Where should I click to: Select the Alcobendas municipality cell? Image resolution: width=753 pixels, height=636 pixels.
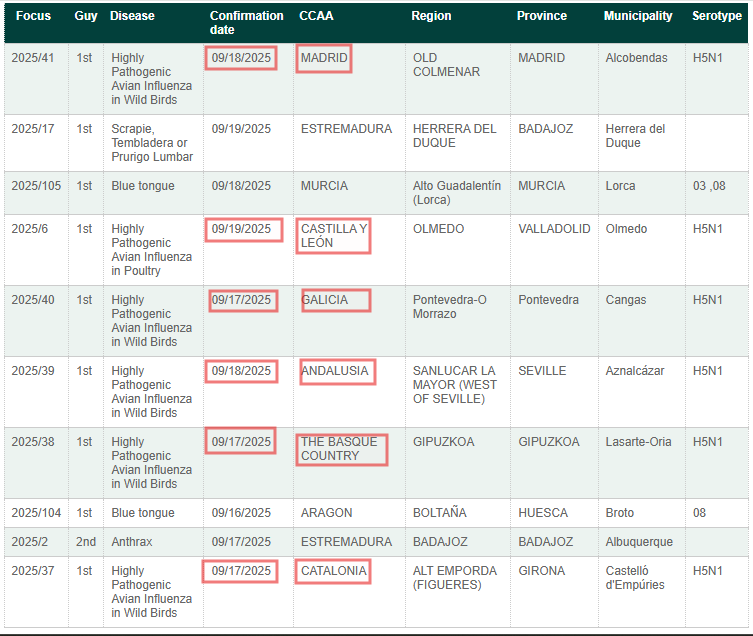pyautogui.click(x=636, y=58)
